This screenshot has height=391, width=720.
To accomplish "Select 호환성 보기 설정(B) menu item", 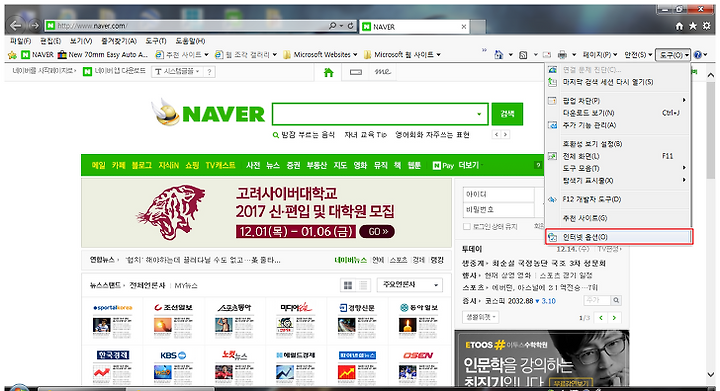I will click(619, 144).
